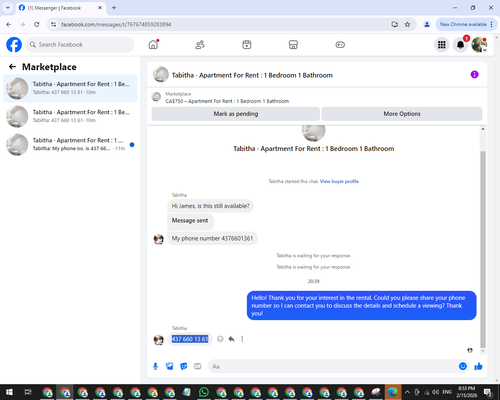The width and height of the screenshot is (500, 400).
Task: Reload the page in Chrome
Action: pyautogui.click(x=37, y=24)
